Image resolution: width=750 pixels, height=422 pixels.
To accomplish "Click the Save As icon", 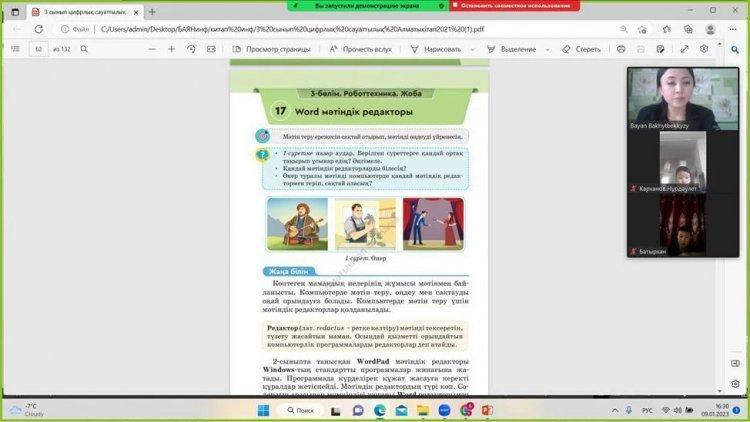I will (660, 49).
